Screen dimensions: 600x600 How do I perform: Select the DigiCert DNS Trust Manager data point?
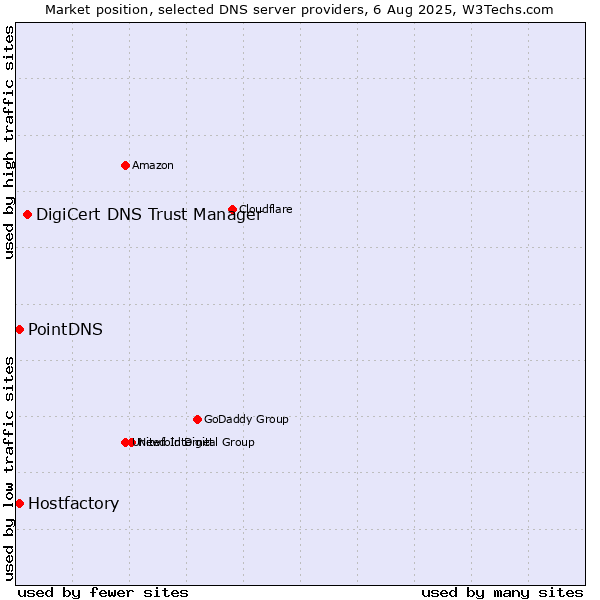pos(27,214)
